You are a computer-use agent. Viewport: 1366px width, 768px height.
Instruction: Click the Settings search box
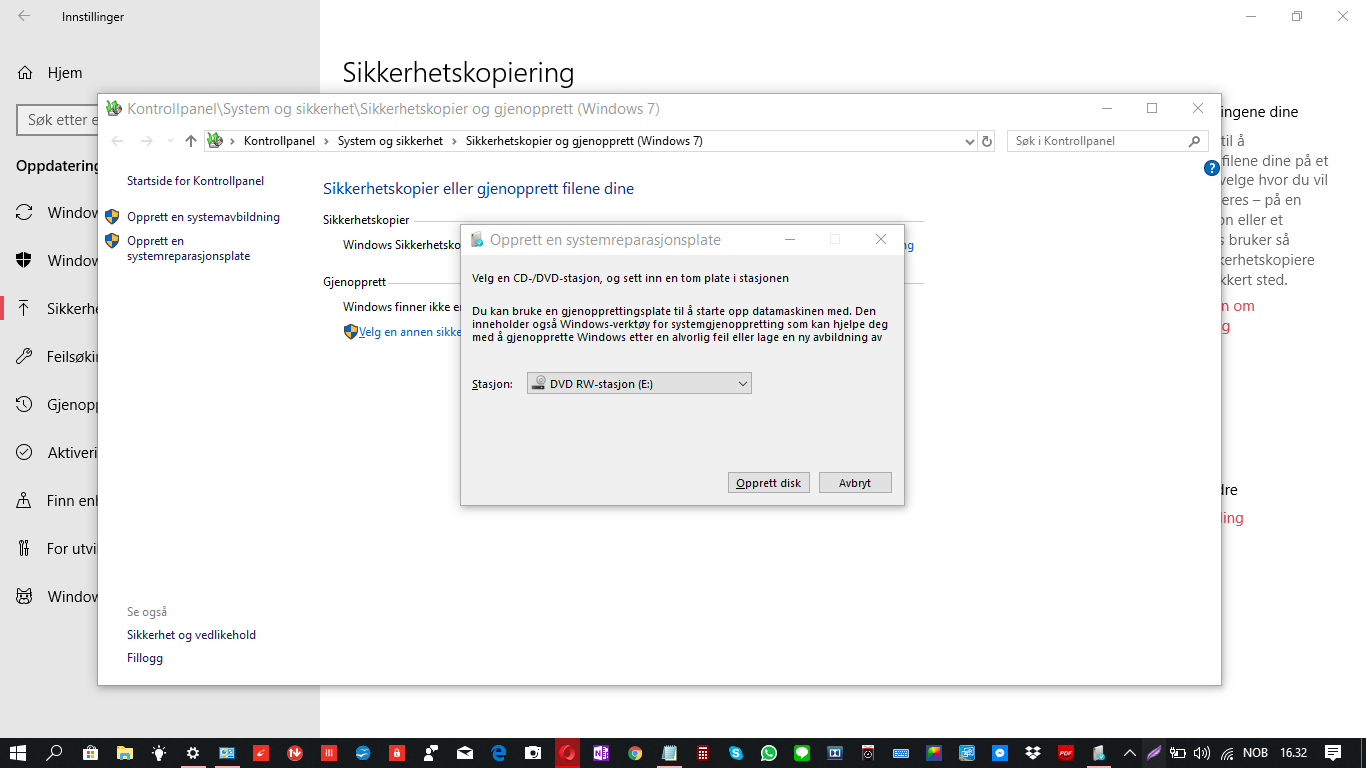coord(58,120)
